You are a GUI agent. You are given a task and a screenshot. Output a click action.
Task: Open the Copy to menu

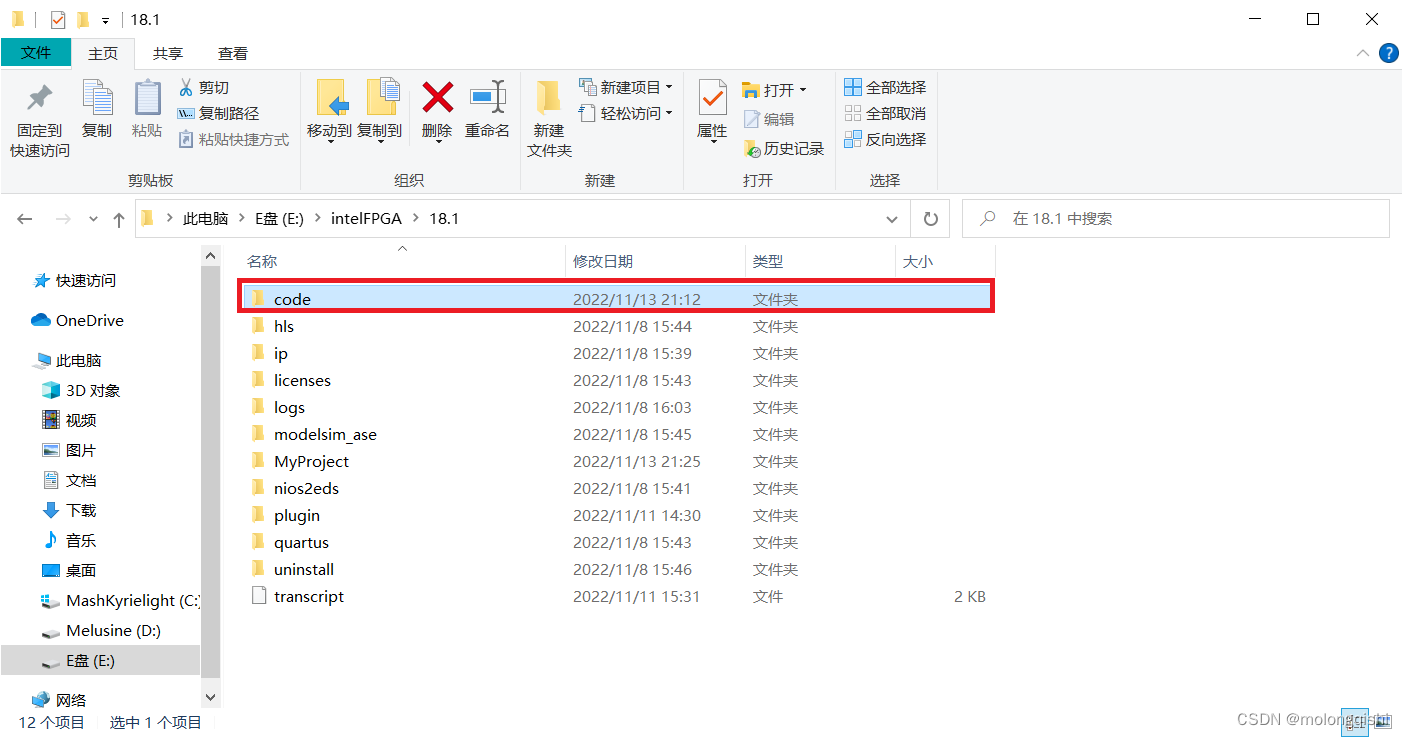[x=379, y=112]
